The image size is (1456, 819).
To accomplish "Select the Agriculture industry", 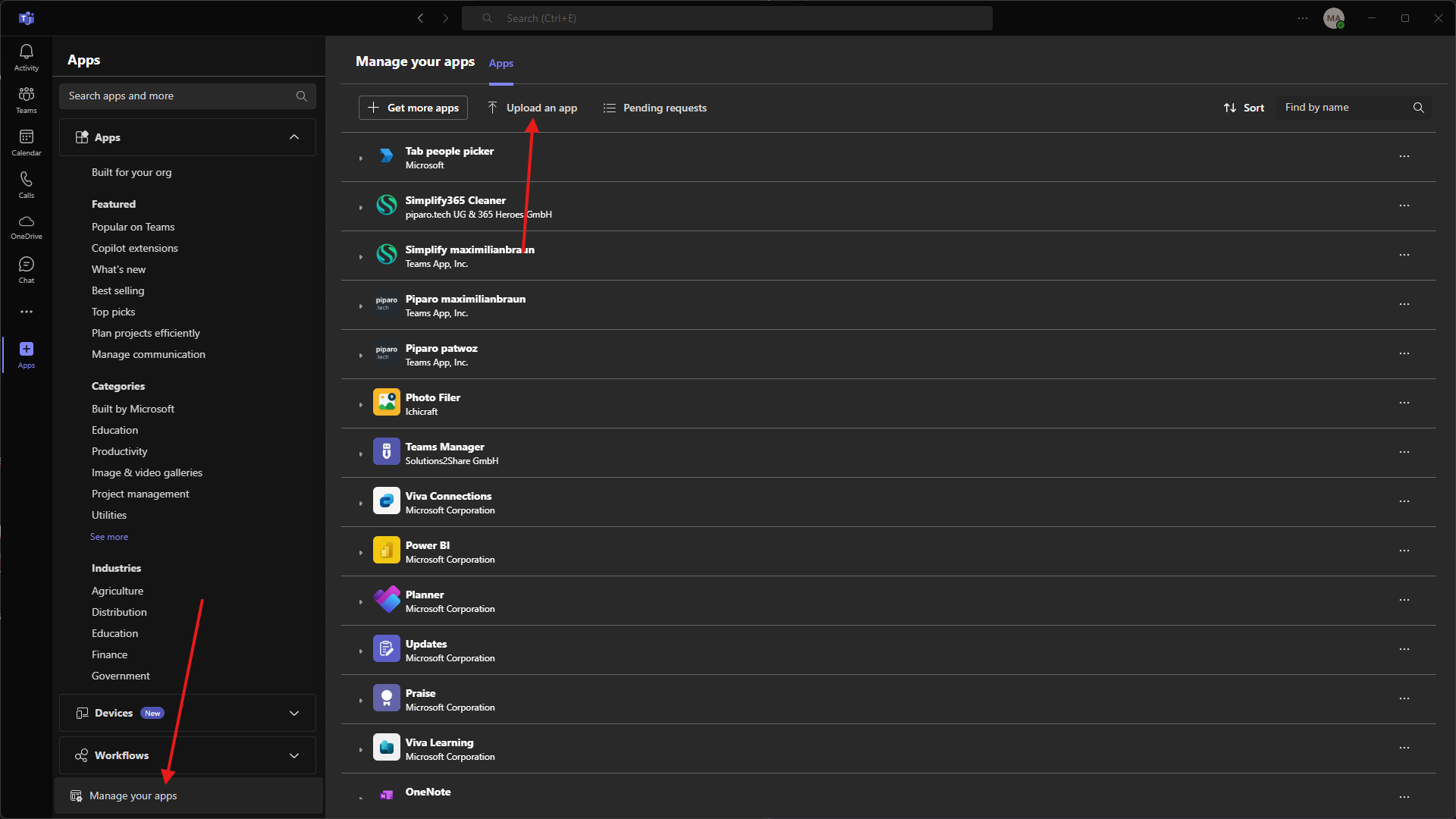I will (x=118, y=591).
